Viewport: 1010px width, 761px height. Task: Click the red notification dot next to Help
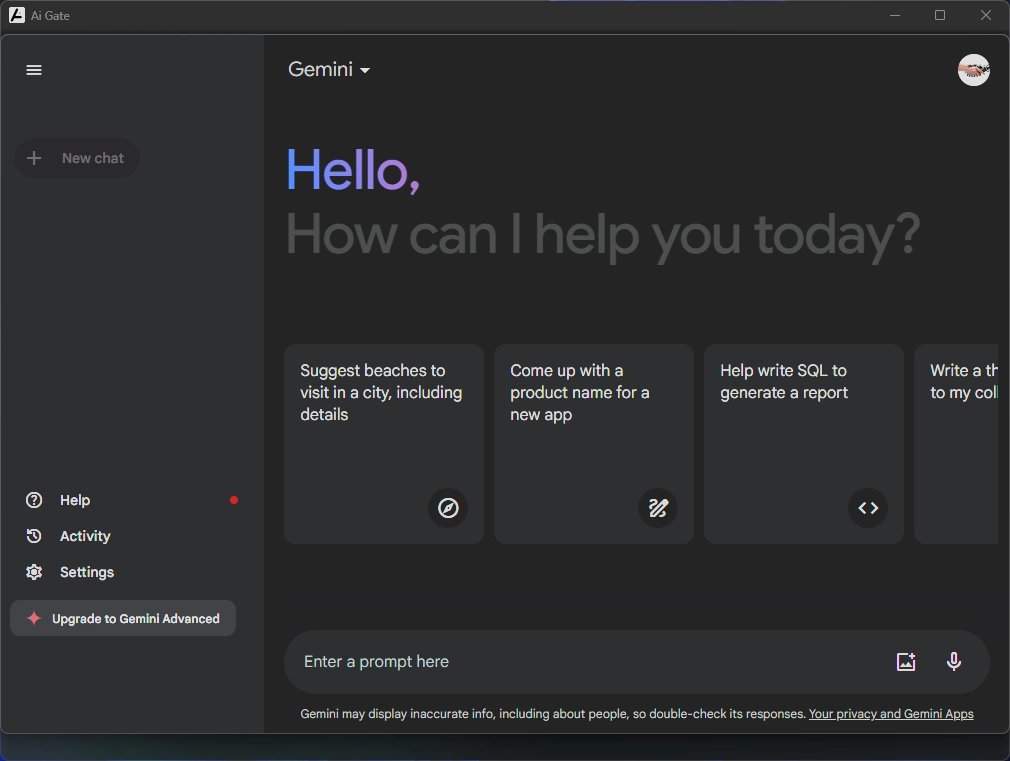234,500
